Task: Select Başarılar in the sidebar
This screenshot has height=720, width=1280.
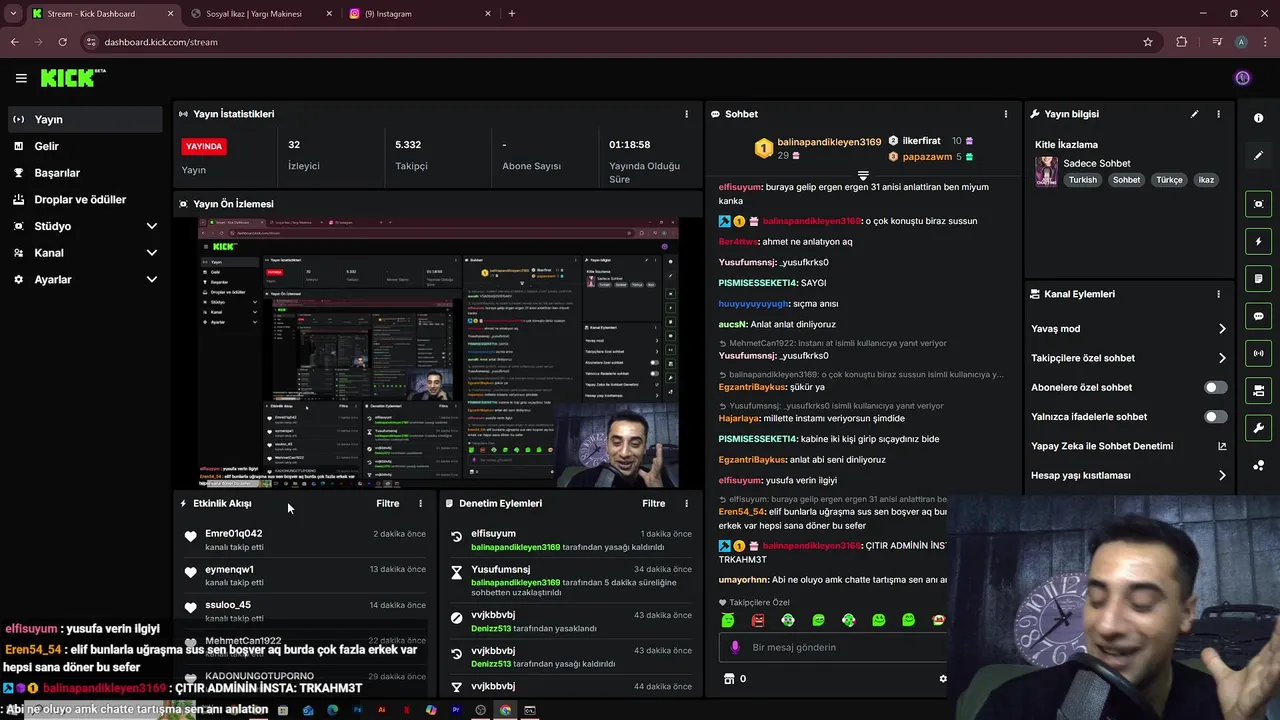Action: click(84, 173)
